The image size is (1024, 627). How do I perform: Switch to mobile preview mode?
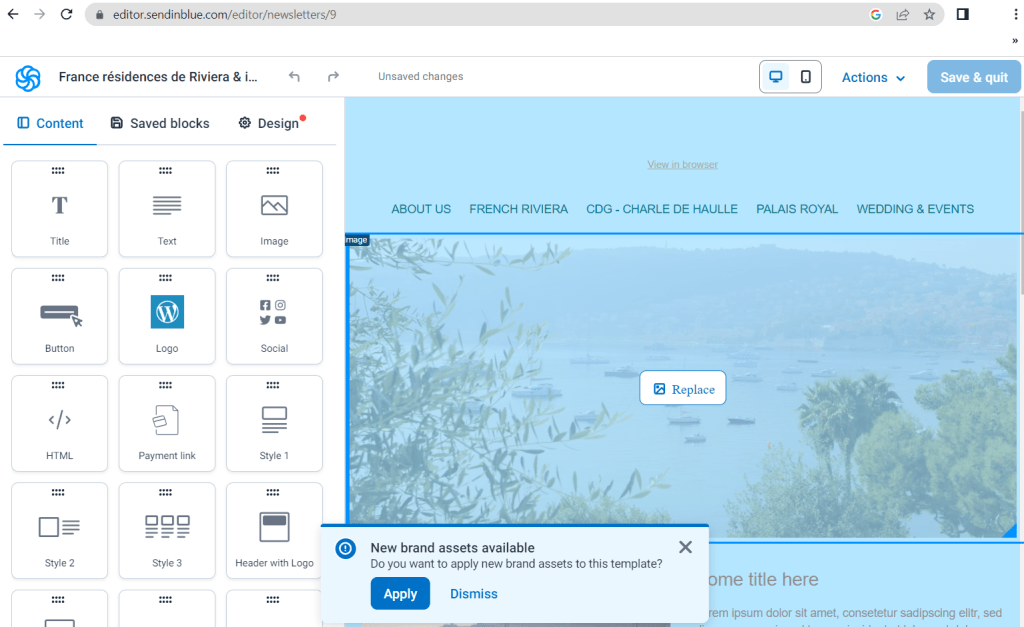point(806,77)
